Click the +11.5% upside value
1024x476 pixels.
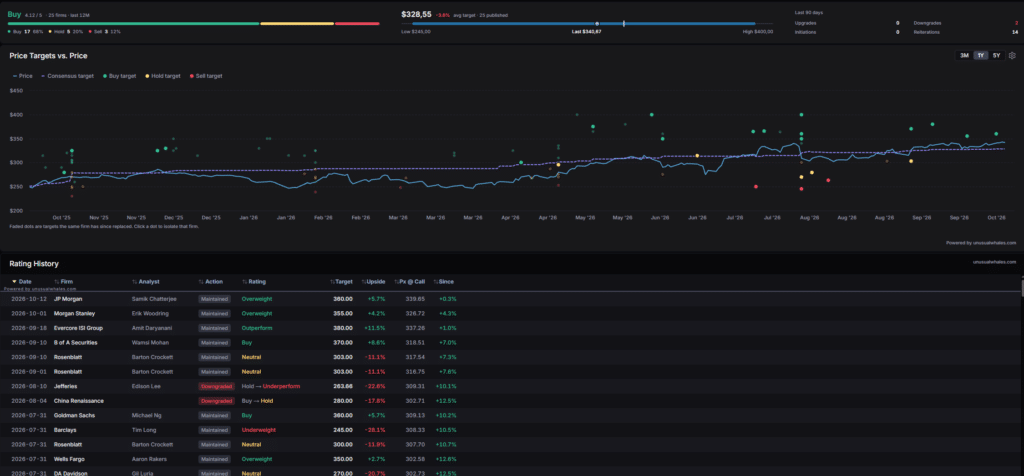376,328
